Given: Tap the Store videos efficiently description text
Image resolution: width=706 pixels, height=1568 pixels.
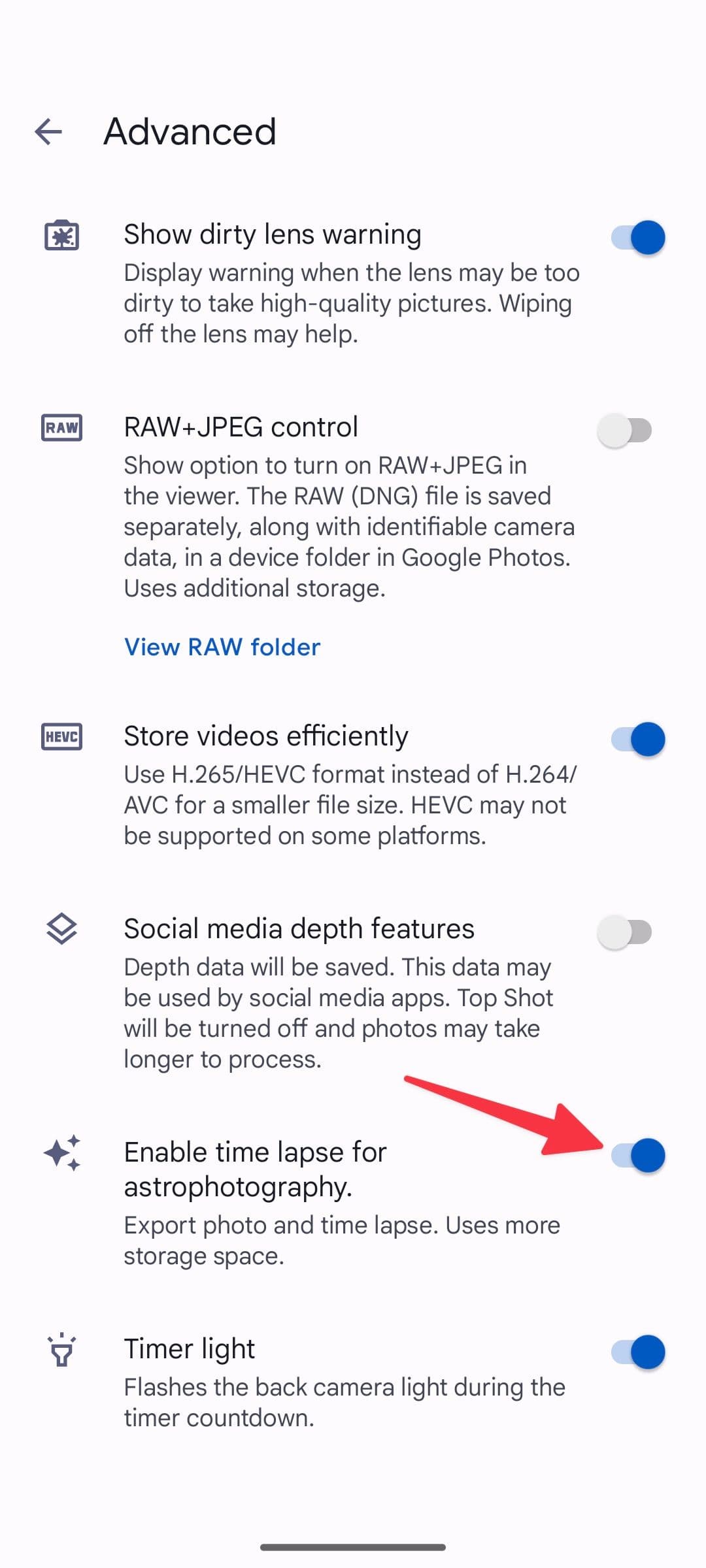Looking at the screenshot, I should (350, 805).
